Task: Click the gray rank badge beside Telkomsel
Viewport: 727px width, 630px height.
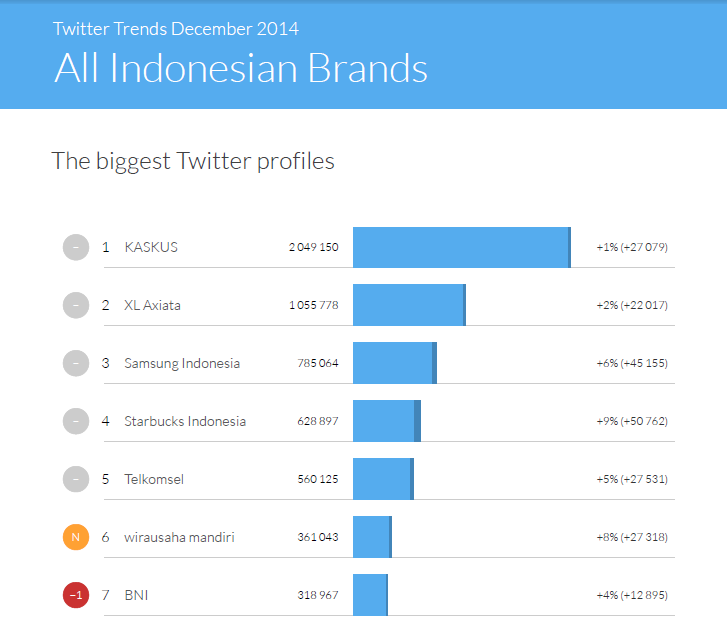Action: 76,479
